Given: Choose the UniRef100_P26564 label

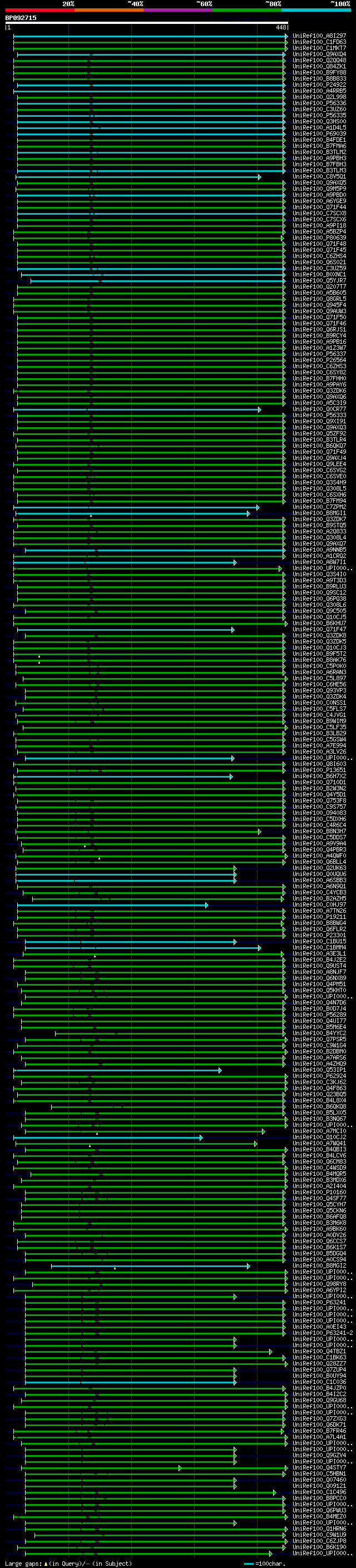Looking at the screenshot, I should pyautogui.click(x=319, y=360).
